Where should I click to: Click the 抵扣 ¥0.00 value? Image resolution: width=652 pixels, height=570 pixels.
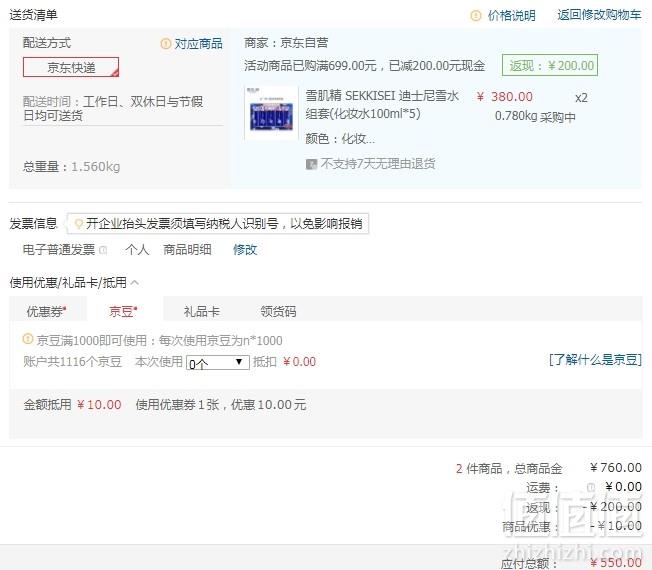pyautogui.click(x=299, y=362)
